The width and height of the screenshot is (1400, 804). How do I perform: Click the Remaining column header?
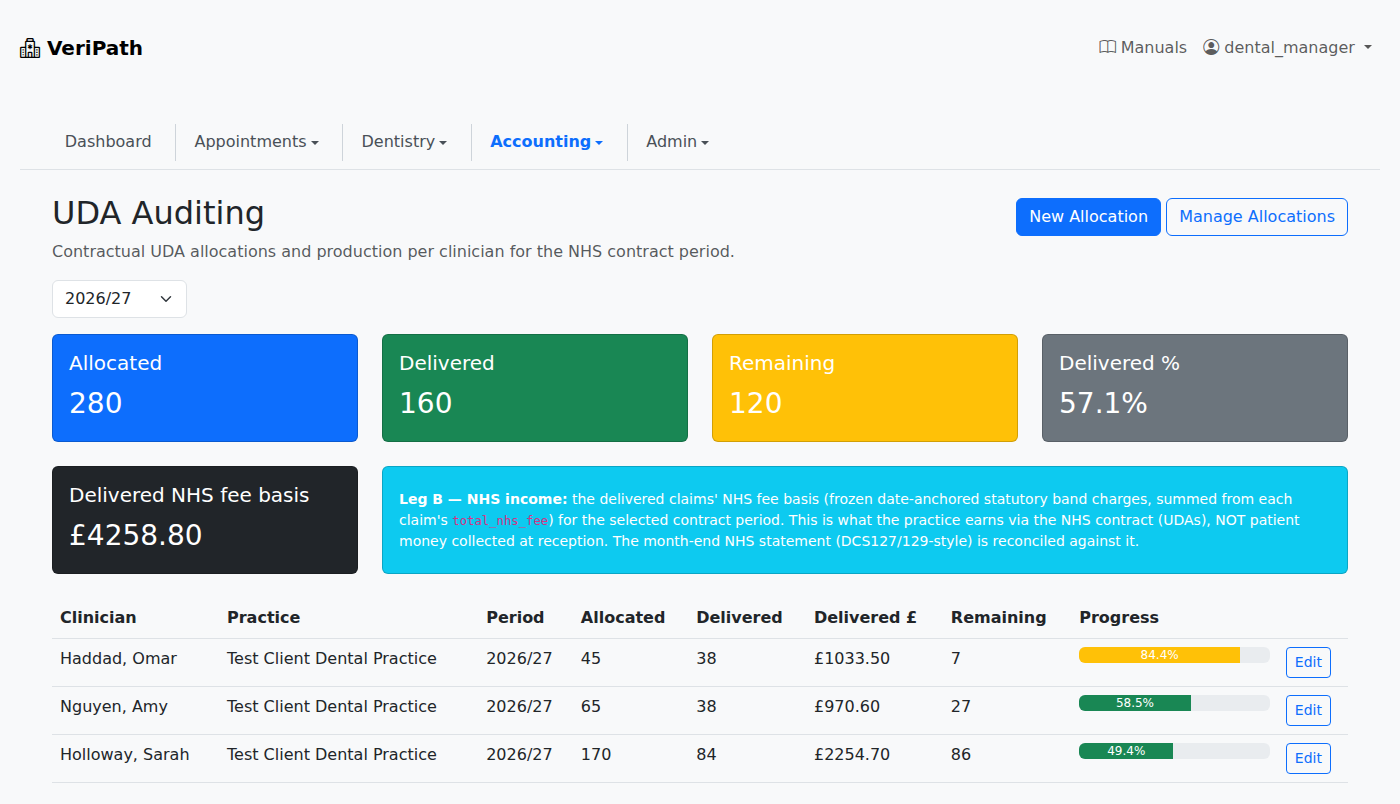[998, 618]
